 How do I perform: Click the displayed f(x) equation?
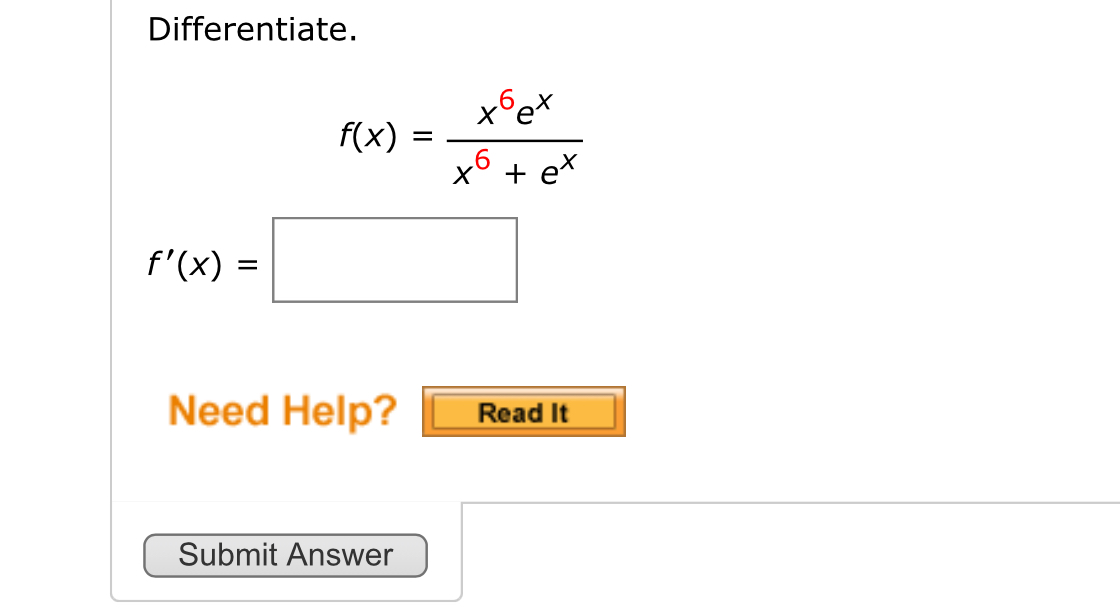tap(460, 137)
